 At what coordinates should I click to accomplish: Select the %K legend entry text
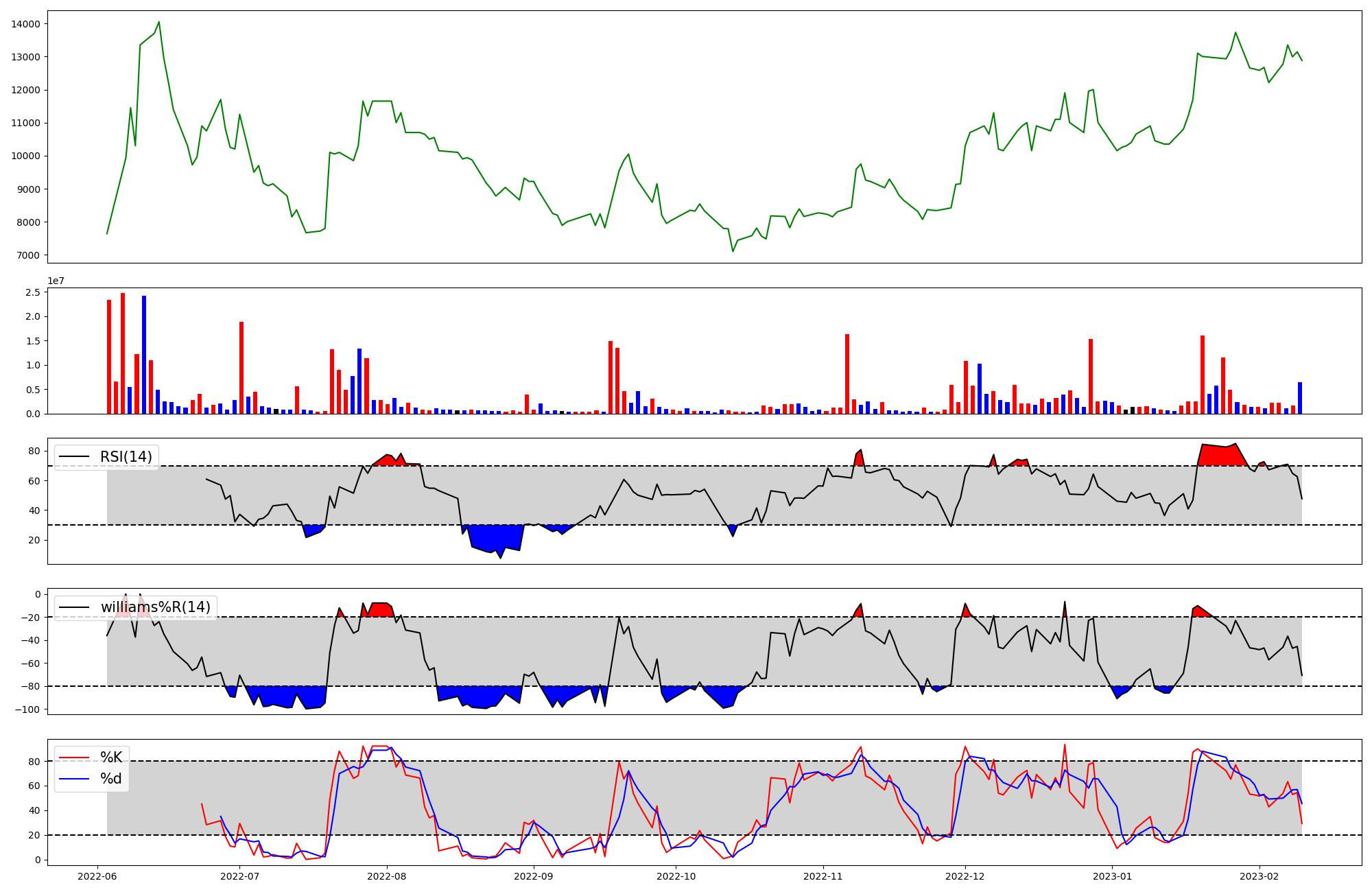click(111, 758)
